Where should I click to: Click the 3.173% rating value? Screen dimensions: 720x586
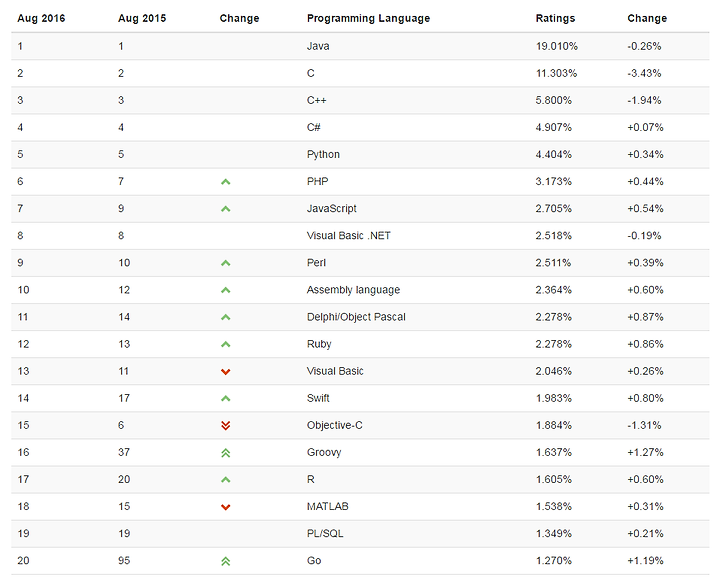tap(553, 182)
